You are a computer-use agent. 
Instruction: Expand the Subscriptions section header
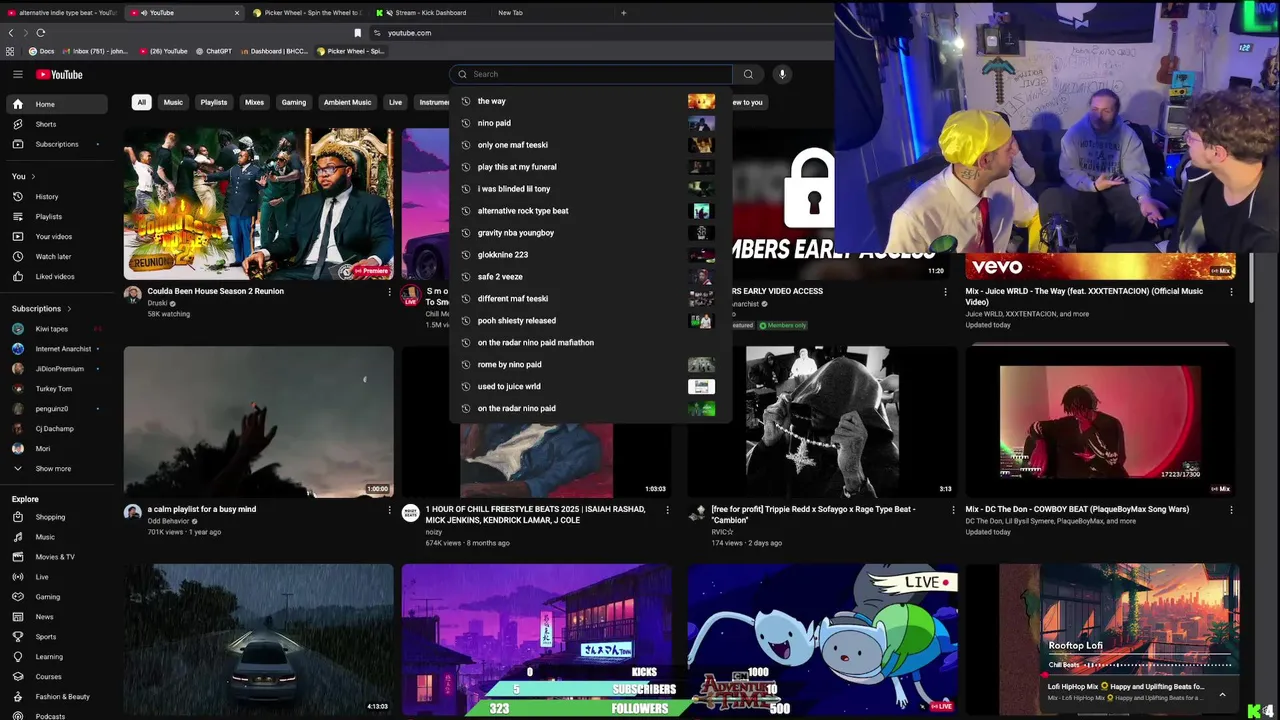click(41, 308)
